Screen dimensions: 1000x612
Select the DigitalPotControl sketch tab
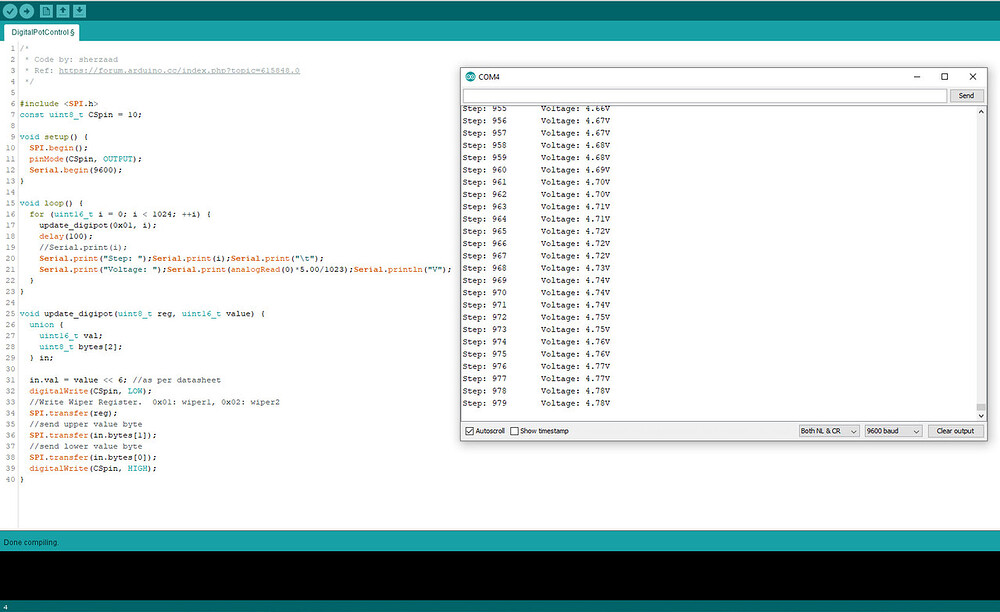tap(41, 31)
